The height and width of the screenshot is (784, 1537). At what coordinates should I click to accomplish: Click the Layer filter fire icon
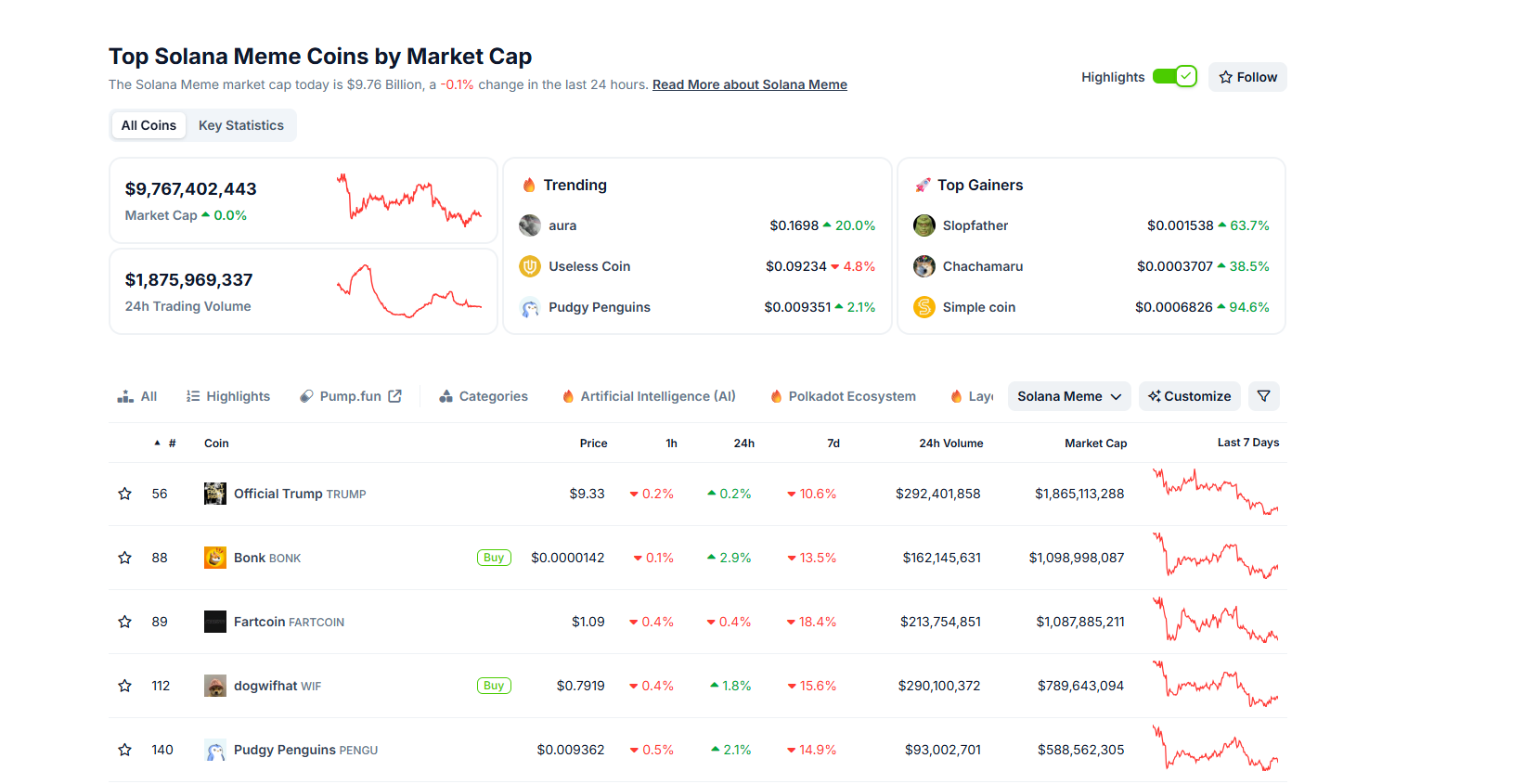(956, 396)
